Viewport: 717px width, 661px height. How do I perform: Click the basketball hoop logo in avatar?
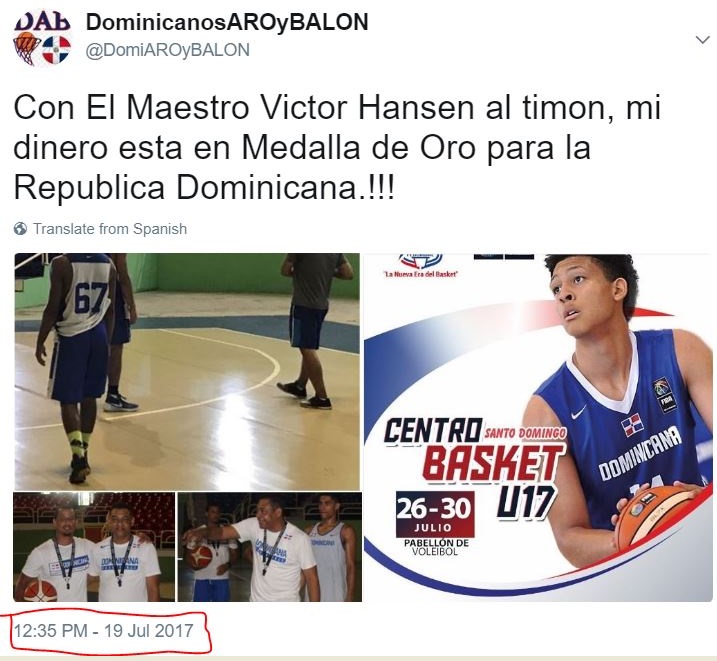coord(27,48)
